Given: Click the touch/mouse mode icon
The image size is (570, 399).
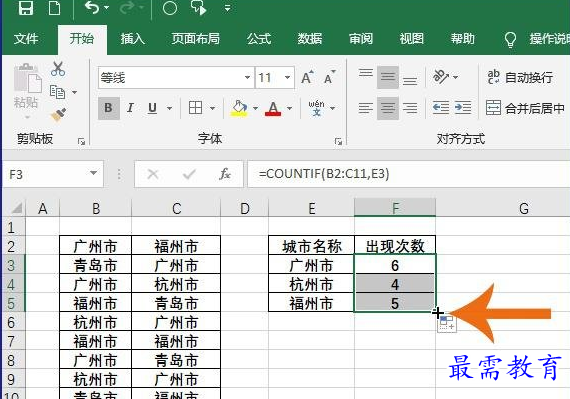Looking at the screenshot, I should 199,8.
